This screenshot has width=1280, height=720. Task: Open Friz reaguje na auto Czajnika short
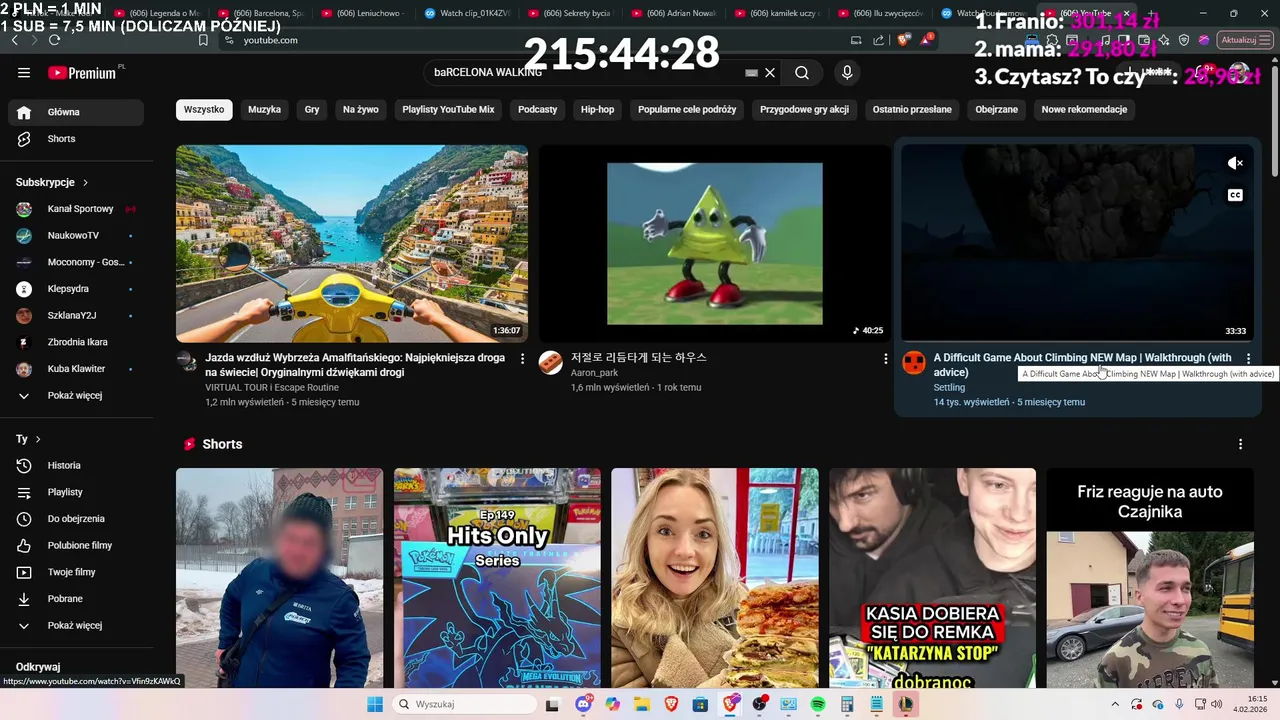(x=1150, y=578)
